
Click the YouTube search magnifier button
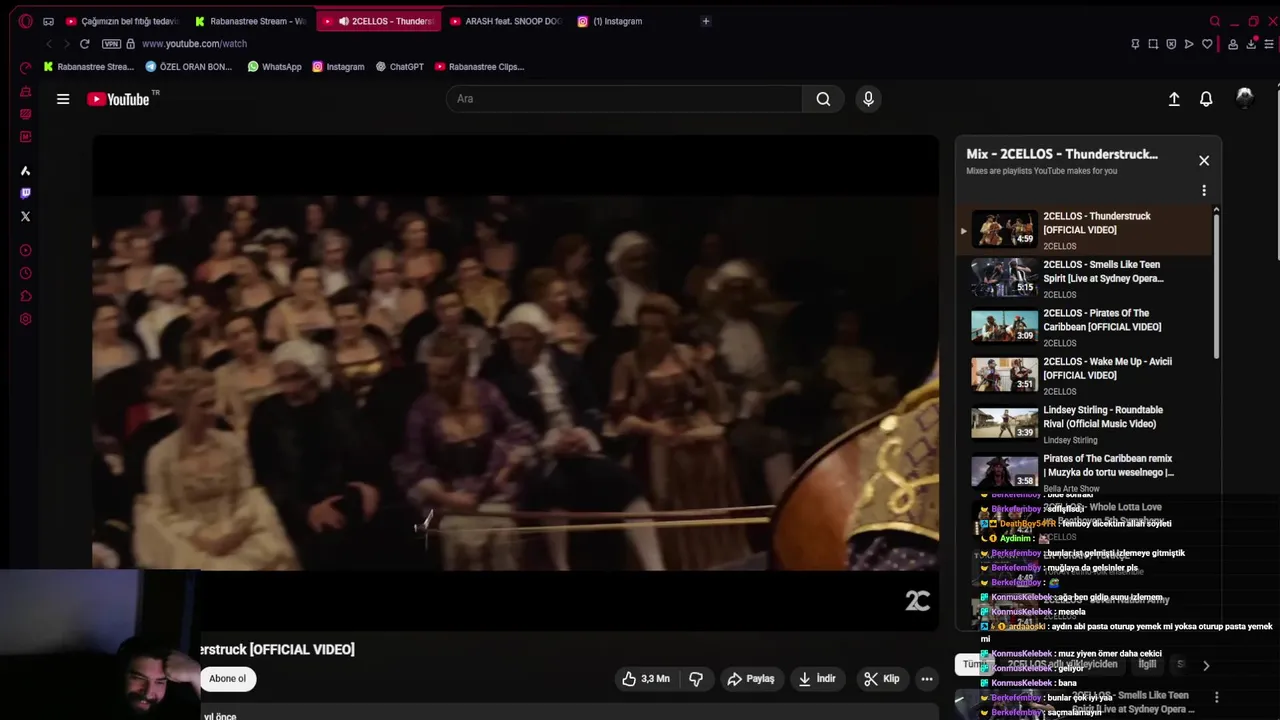click(823, 99)
